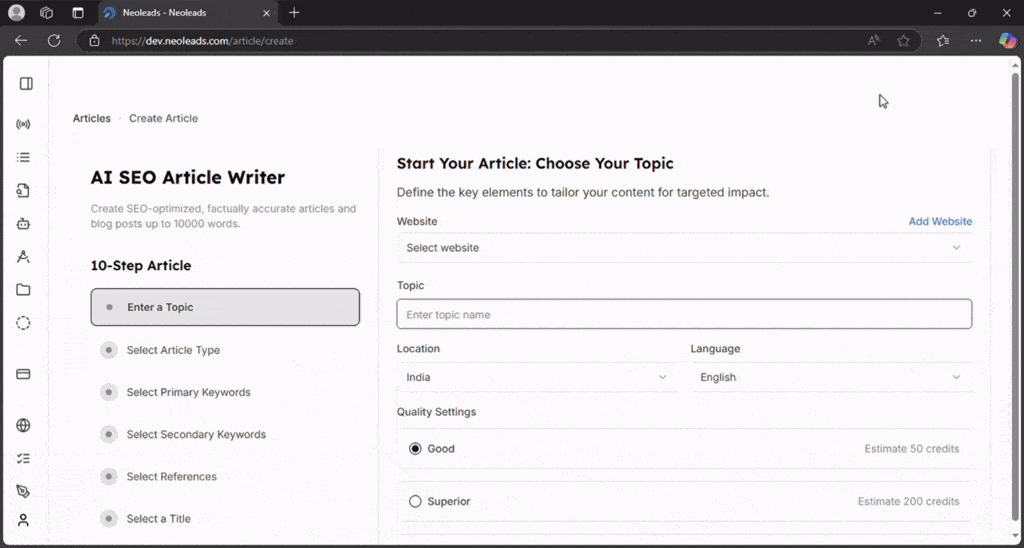Select the Superior quality option

[415, 502]
